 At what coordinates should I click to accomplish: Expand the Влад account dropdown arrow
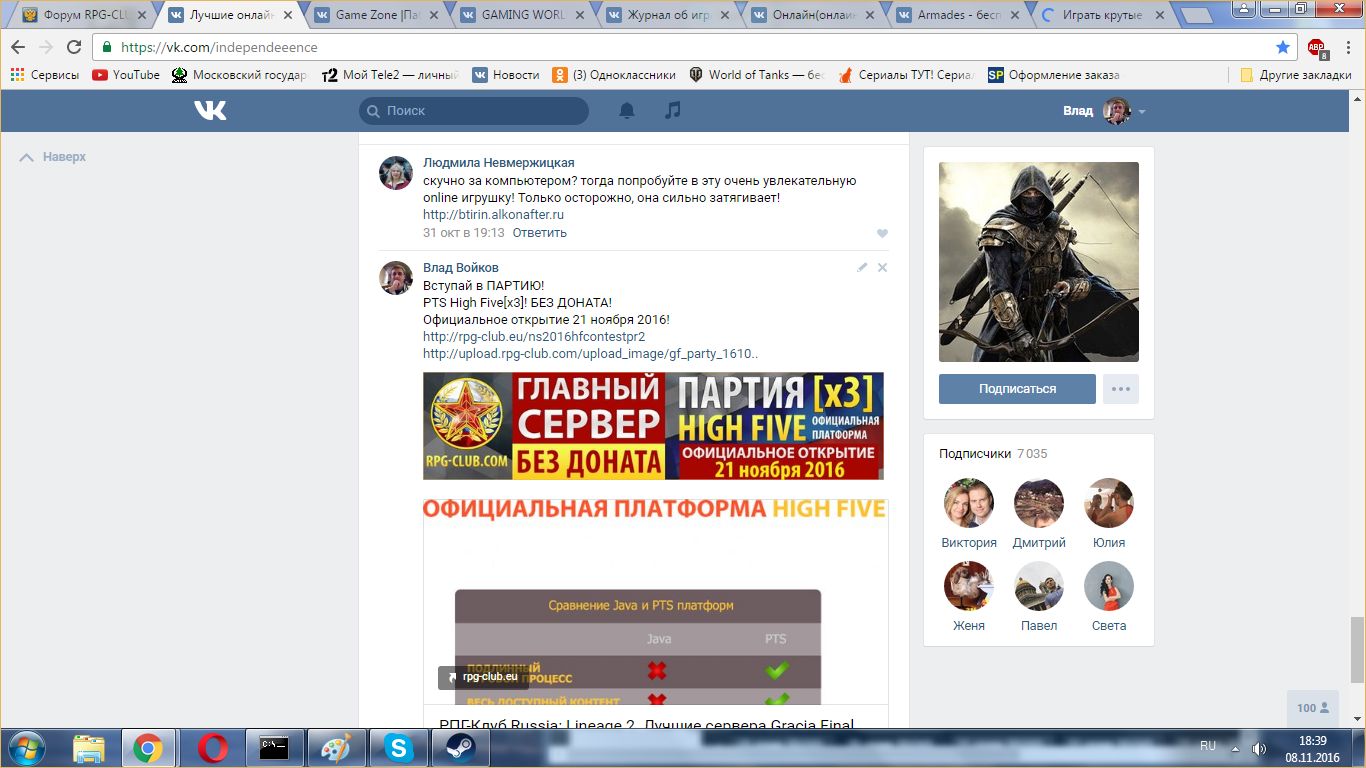[1142, 111]
